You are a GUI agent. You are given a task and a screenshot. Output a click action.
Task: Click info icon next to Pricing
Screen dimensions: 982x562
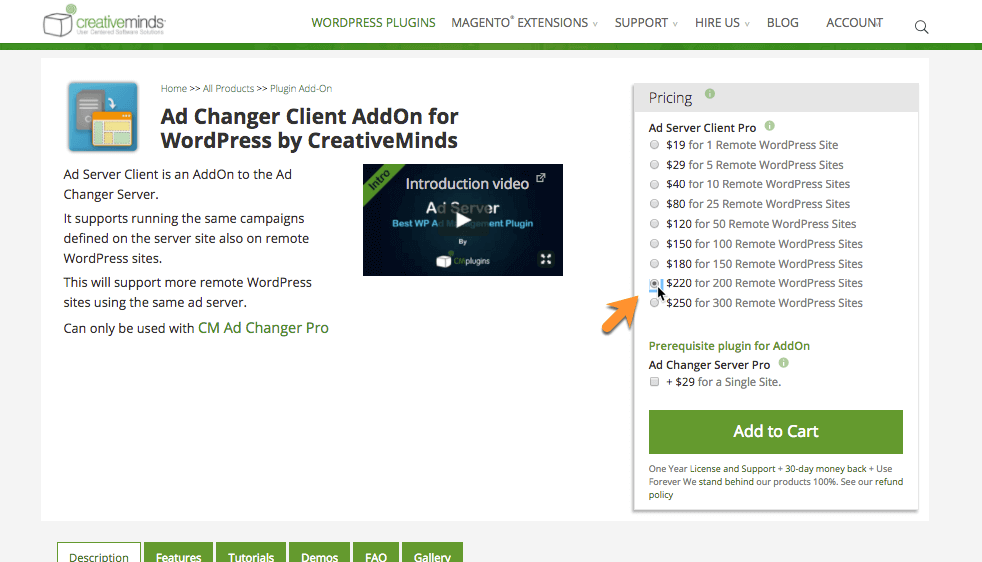(x=710, y=93)
